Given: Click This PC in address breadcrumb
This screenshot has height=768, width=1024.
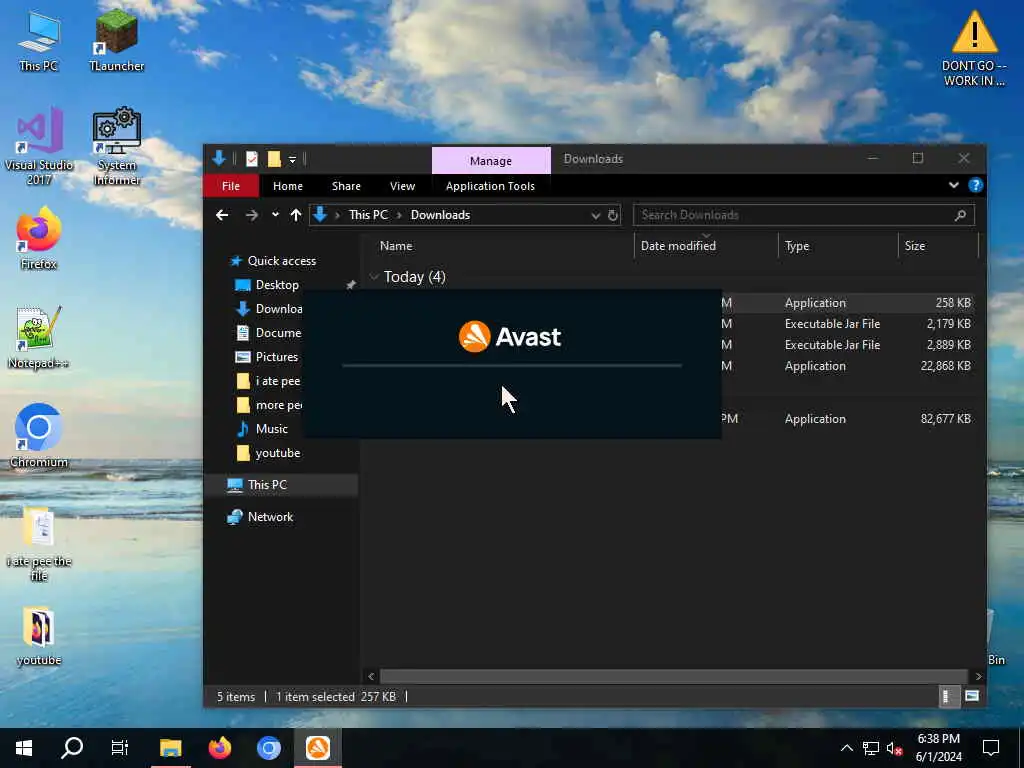Looking at the screenshot, I should pos(368,215).
